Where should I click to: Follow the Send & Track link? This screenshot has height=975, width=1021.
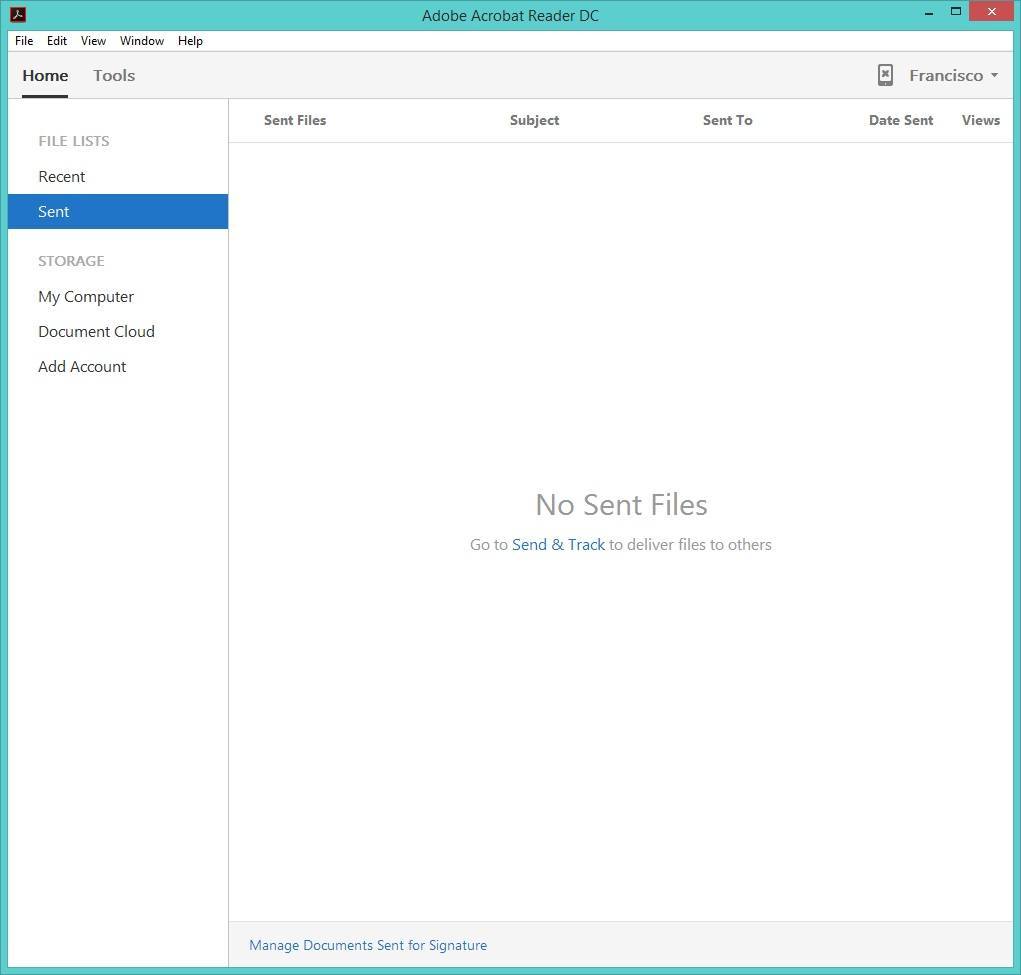click(558, 544)
